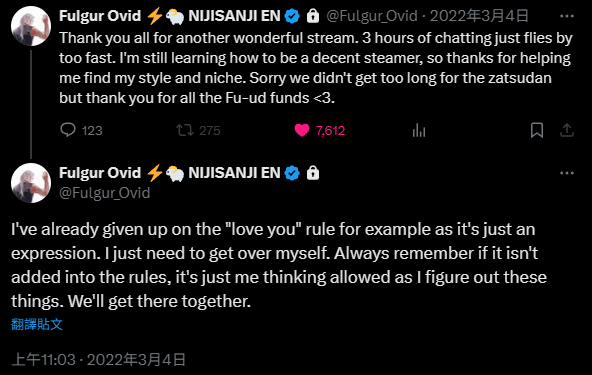View analytics bar chart icon

(419, 131)
